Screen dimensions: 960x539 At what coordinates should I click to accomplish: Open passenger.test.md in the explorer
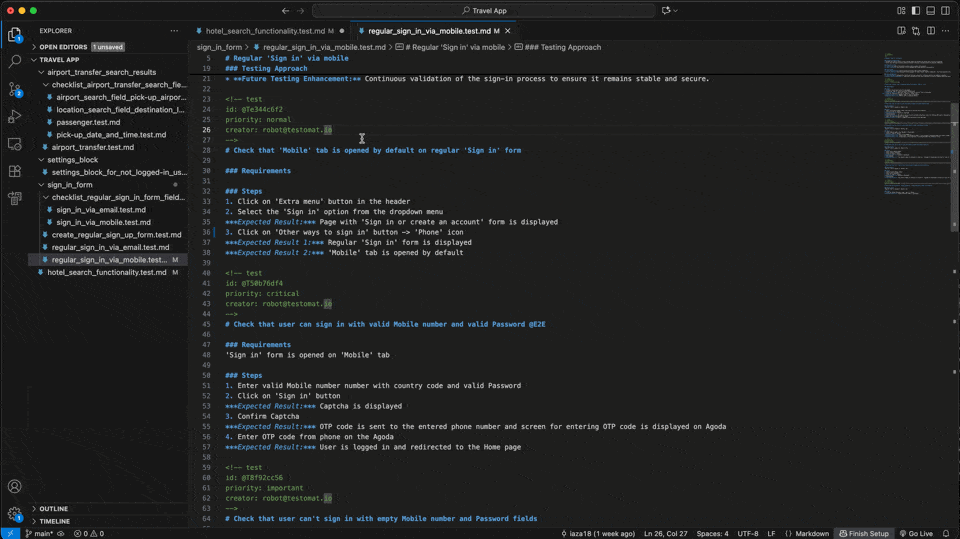88,122
